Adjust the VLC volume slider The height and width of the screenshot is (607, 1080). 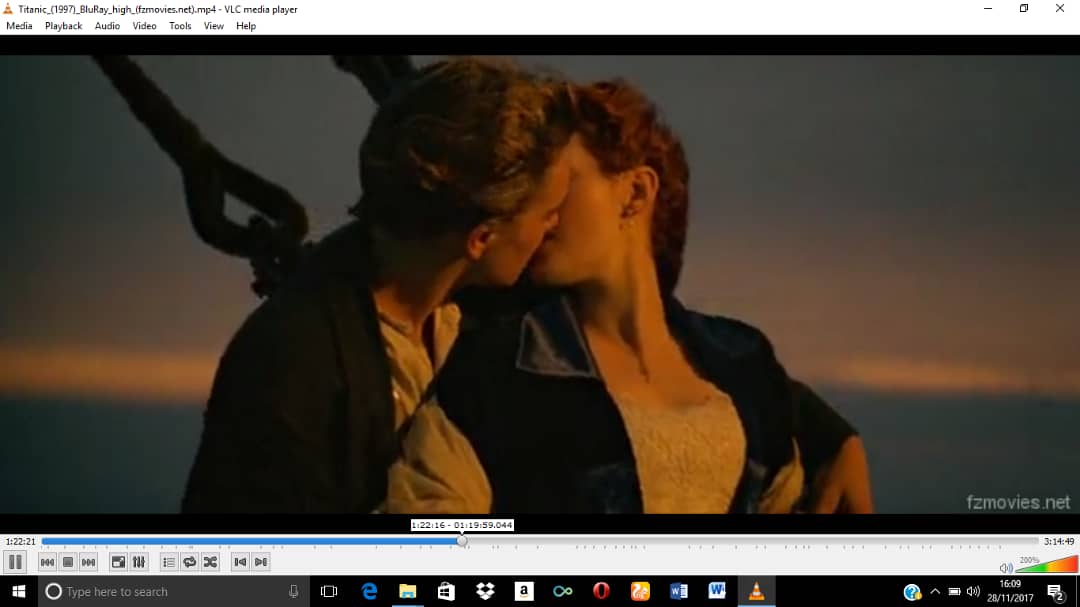[x=1046, y=564]
